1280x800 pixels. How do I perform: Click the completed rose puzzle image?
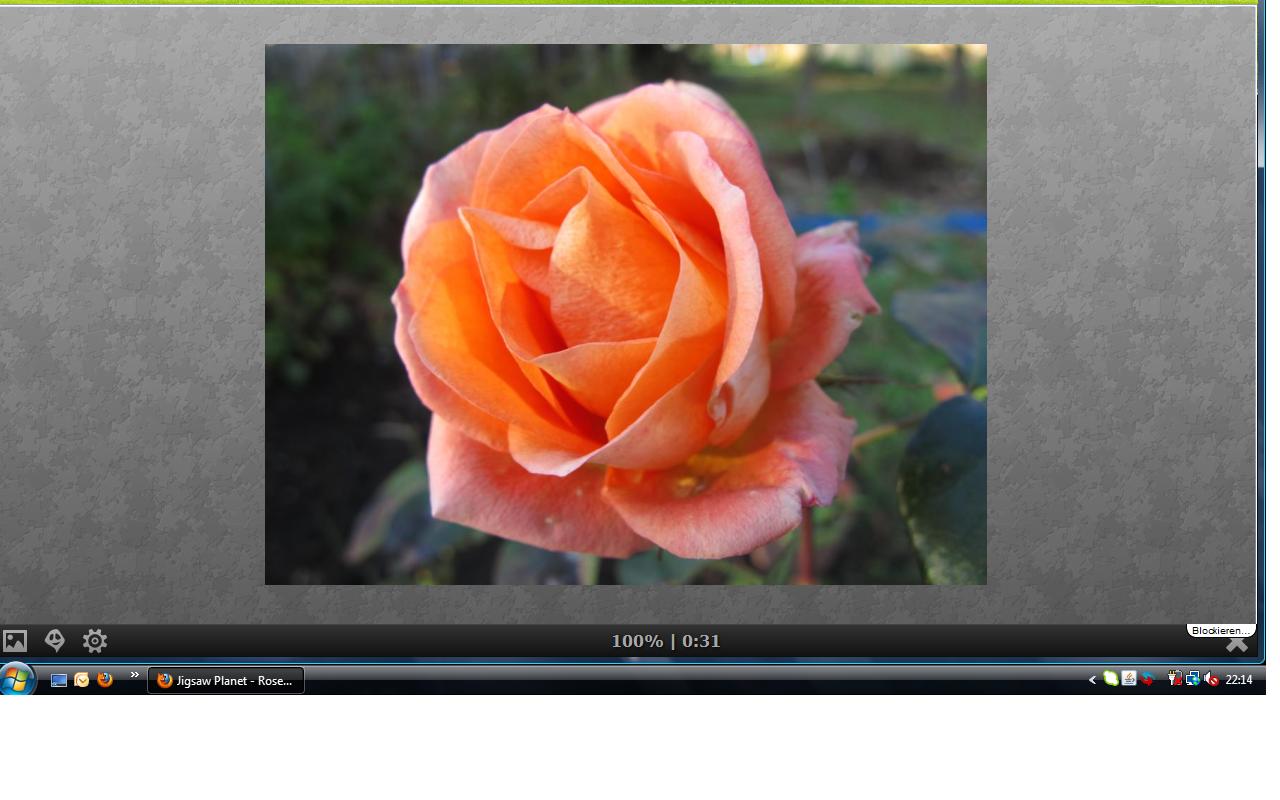(x=625, y=314)
